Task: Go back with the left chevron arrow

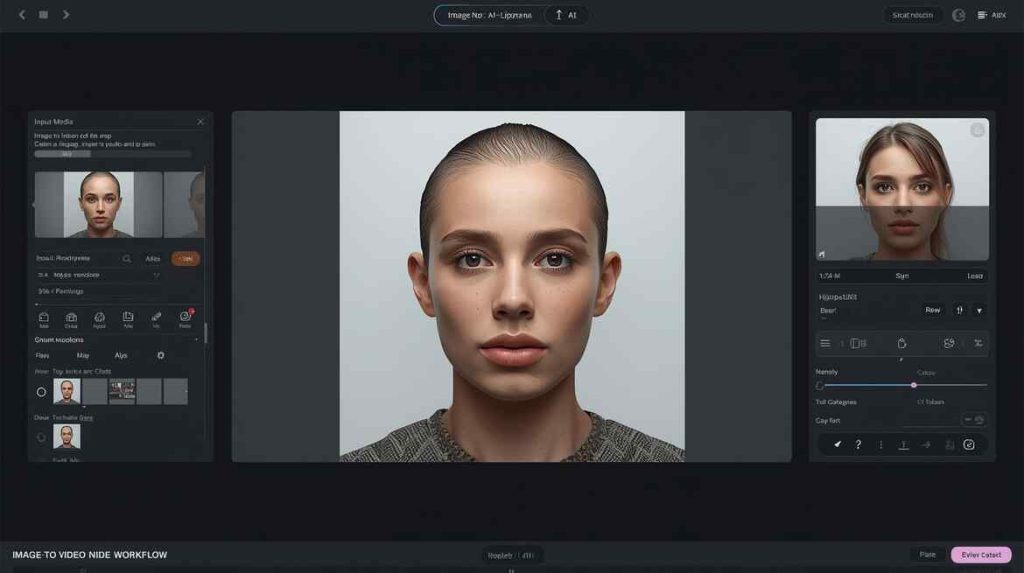Action: click(22, 14)
